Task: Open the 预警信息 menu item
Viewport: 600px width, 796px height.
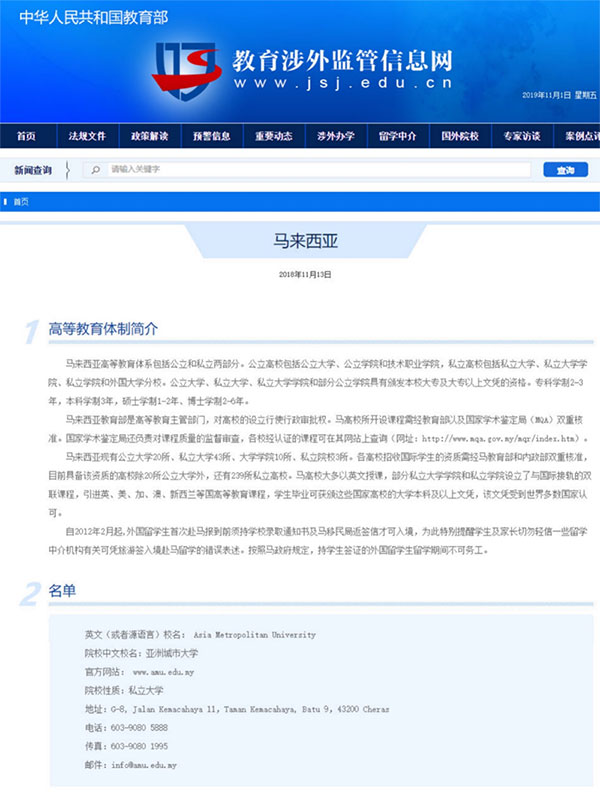Action: coord(212,136)
